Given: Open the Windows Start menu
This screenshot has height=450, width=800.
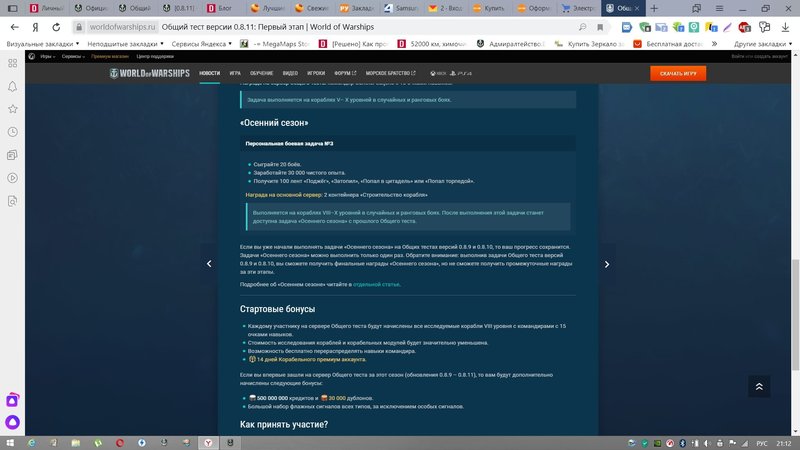Looking at the screenshot, I should point(10,443).
